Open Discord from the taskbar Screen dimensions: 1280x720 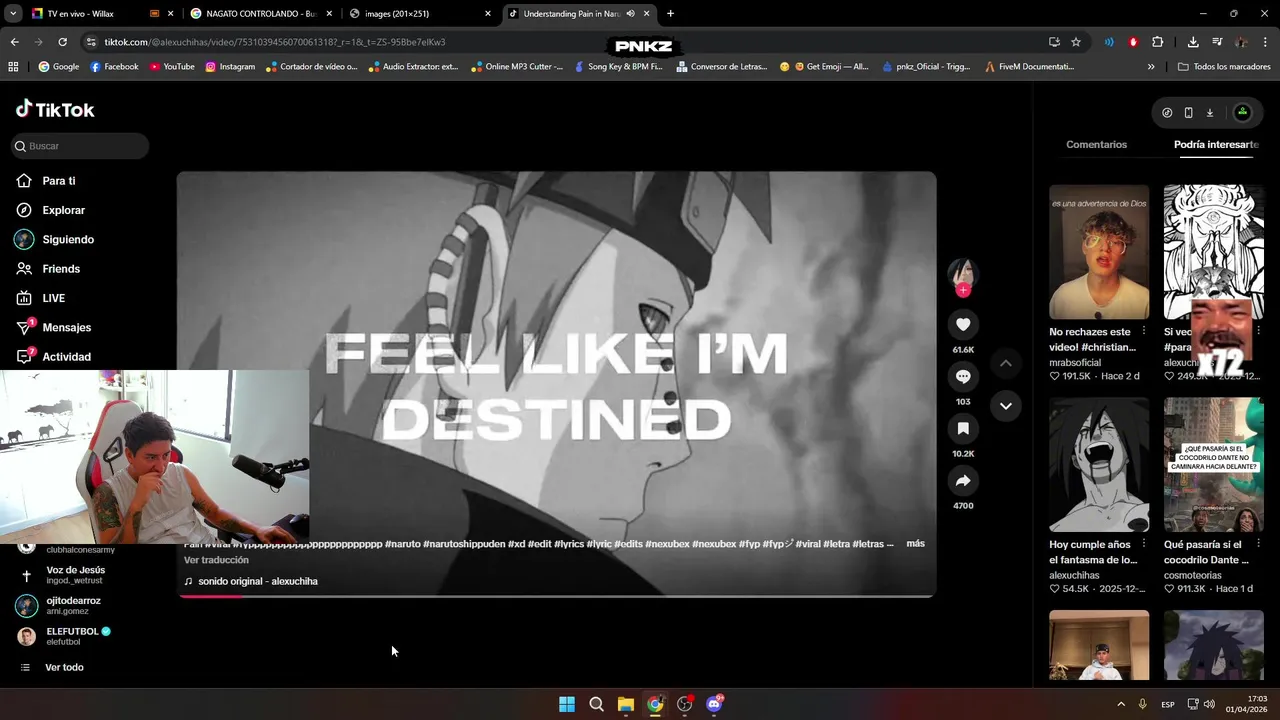[x=714, y=704]
